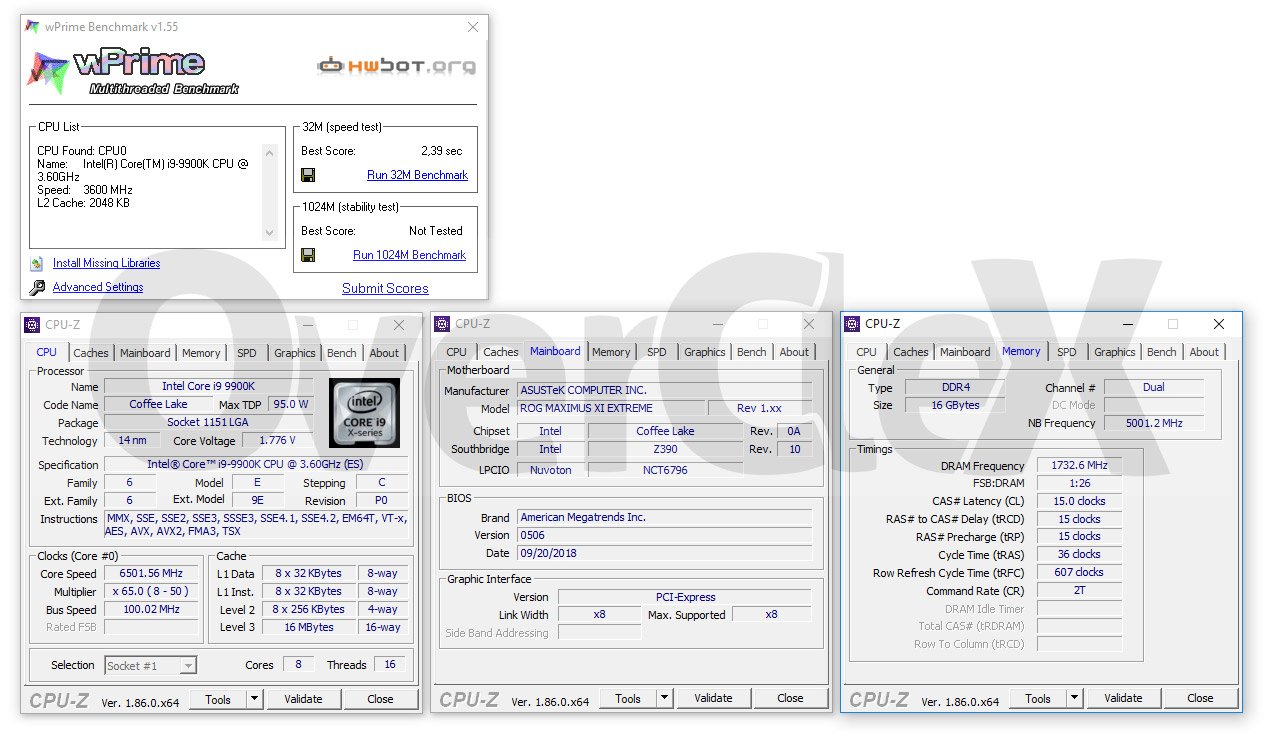Click the wPrime title bar app icon

[33, 27]
